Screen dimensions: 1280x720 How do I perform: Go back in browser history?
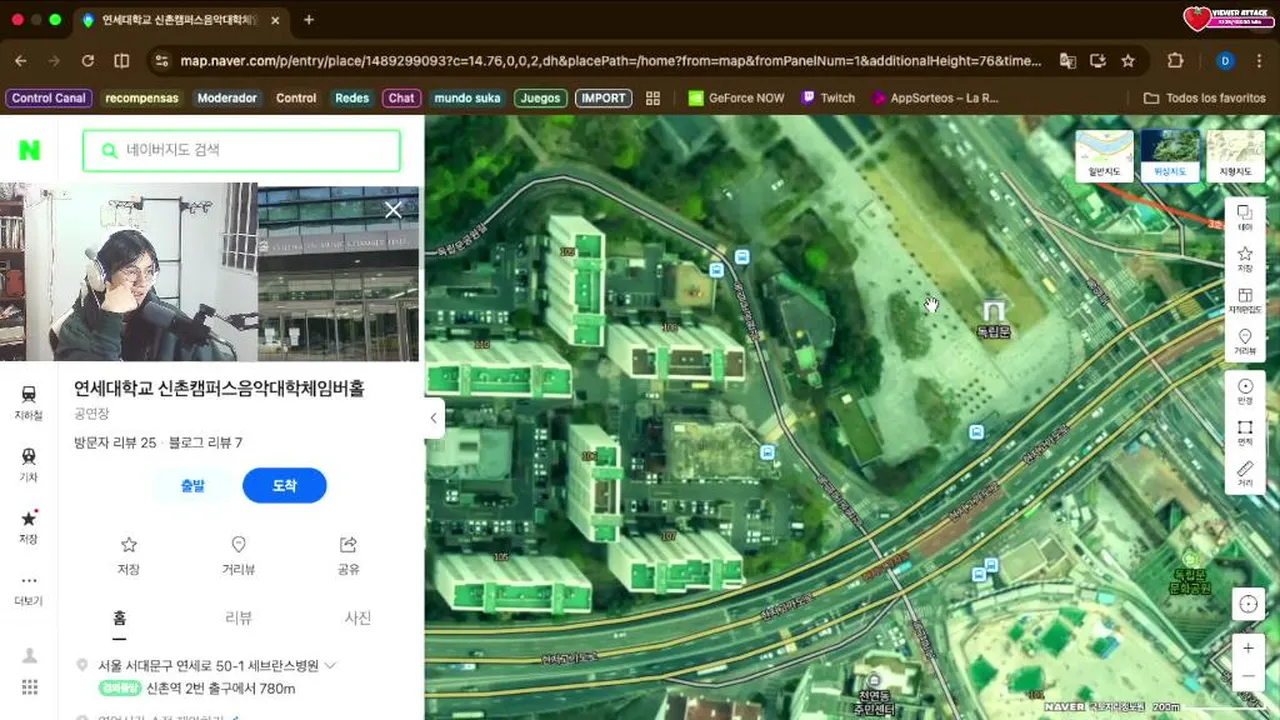point(21,61)
